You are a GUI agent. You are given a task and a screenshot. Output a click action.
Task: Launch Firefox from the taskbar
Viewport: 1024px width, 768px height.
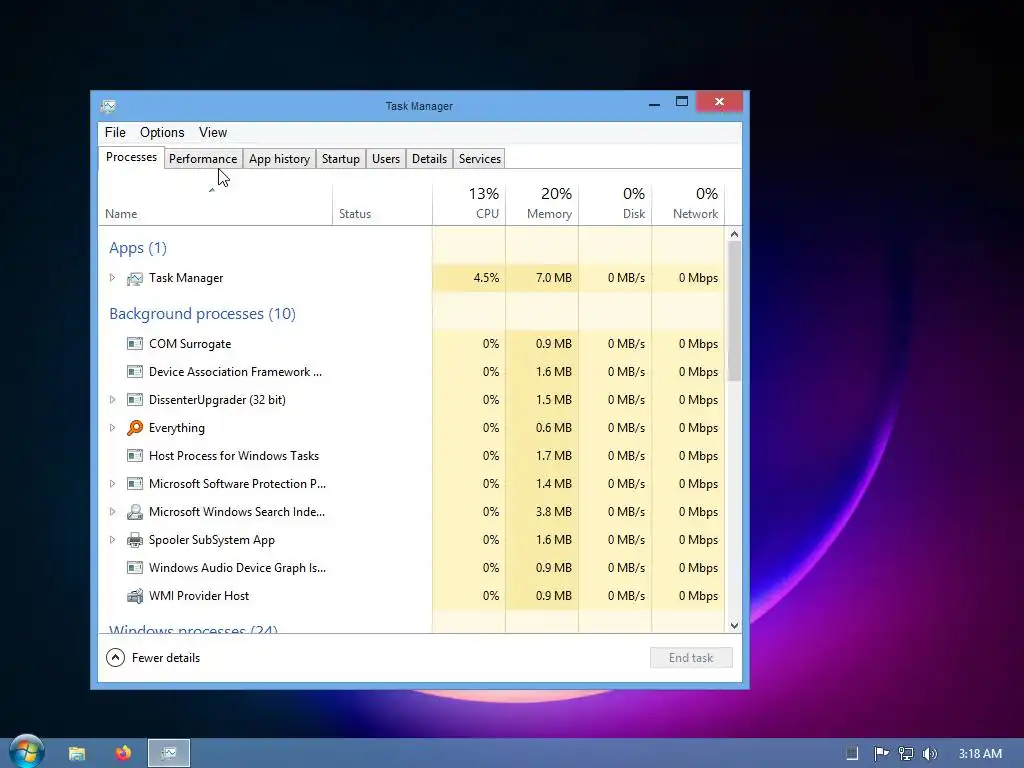coord(123,753)
